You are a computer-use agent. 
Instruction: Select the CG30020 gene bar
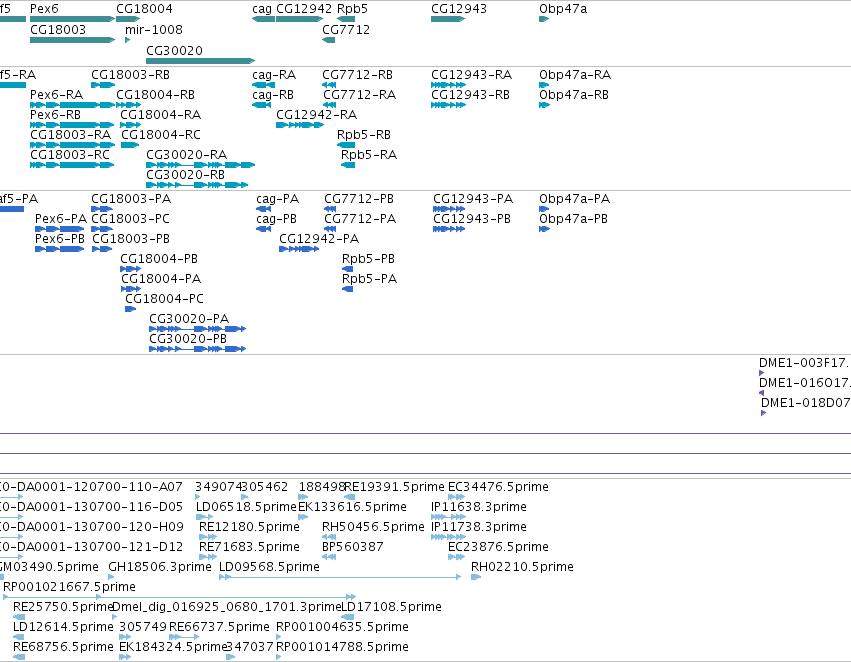200,61
